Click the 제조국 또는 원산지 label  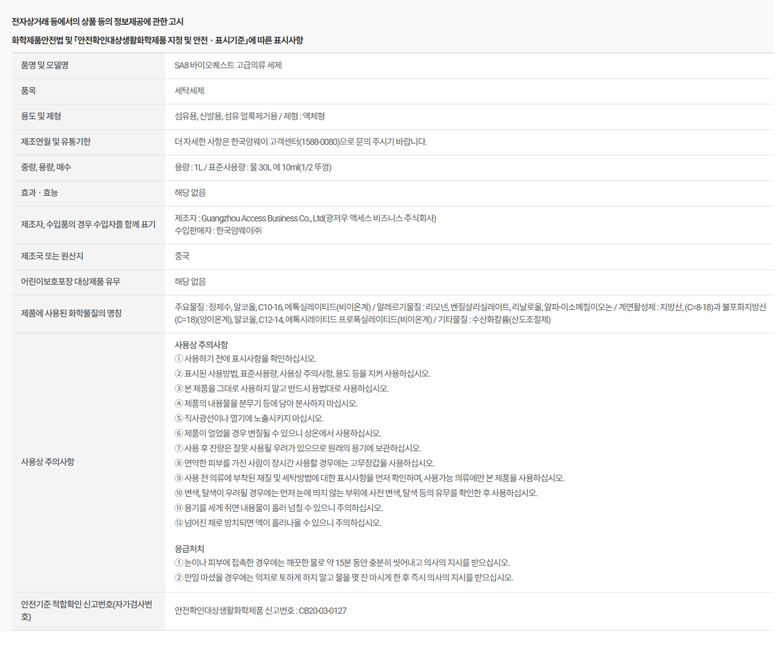click(52, 256)
